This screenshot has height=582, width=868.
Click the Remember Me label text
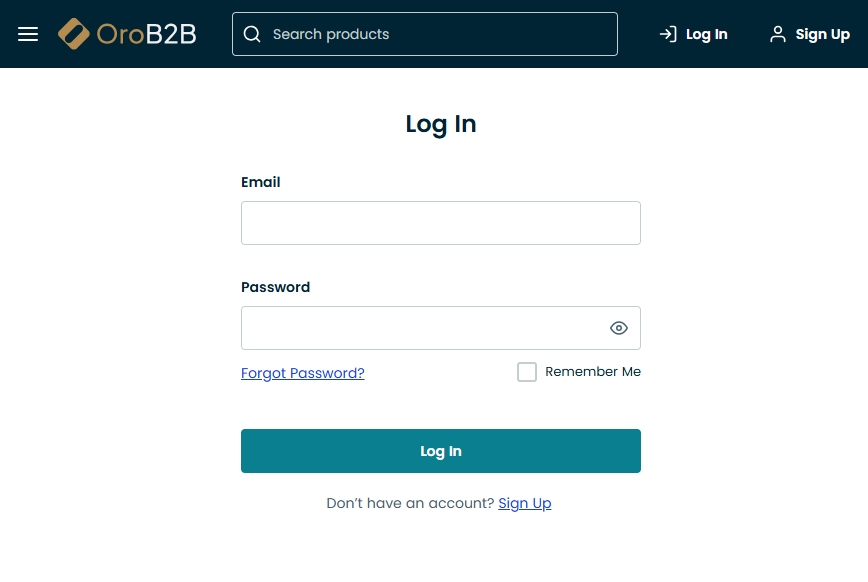click(592, 372)
